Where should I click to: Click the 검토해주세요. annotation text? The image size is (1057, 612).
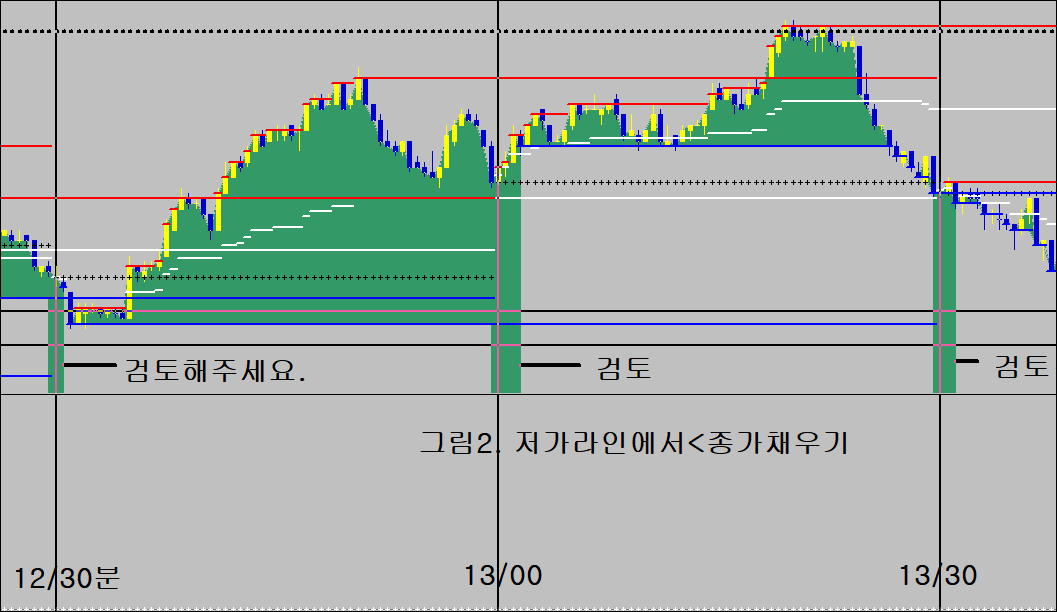pyautogui.click(x=215, y=370)
